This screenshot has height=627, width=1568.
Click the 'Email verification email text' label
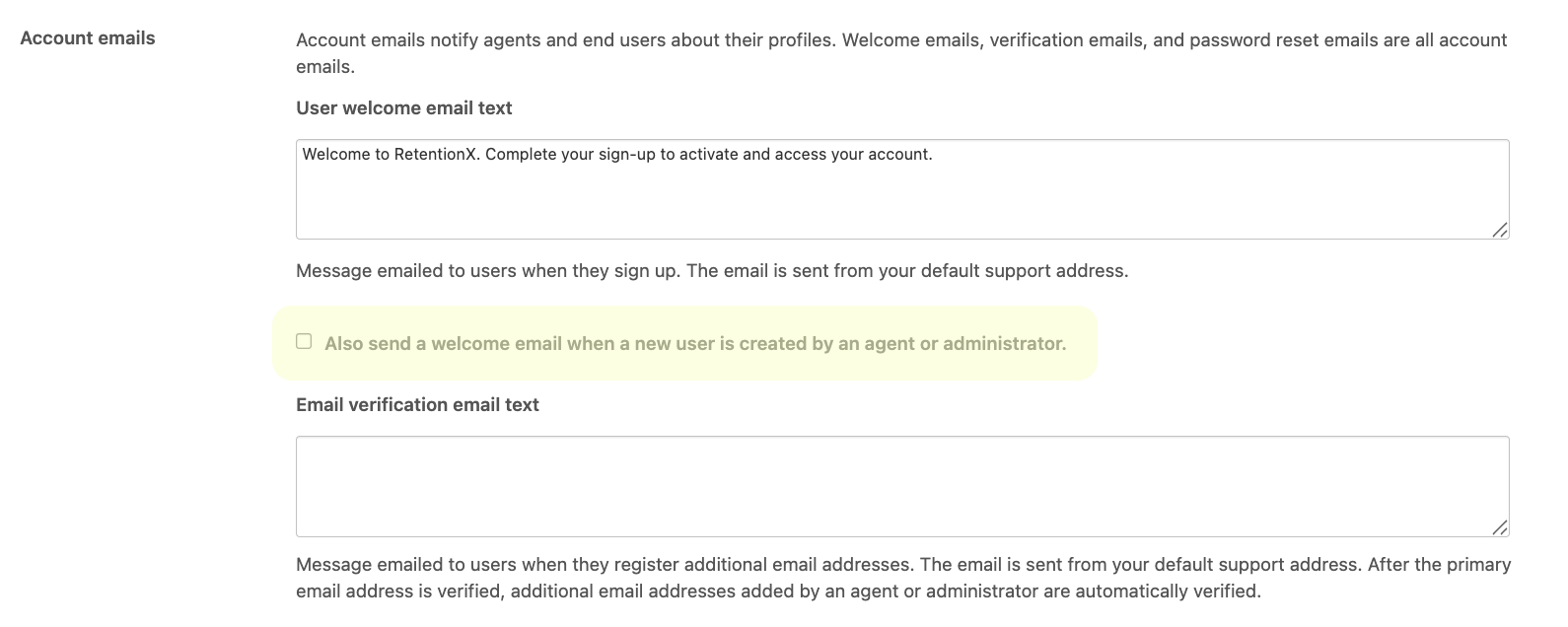(x=417, y=404)
